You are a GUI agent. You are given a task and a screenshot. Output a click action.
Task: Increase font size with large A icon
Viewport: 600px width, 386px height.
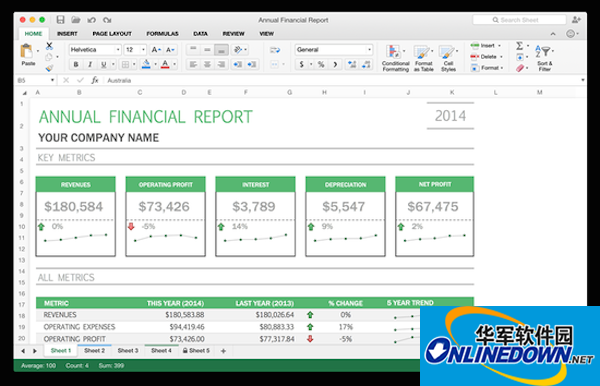click(x=156, y=50)
